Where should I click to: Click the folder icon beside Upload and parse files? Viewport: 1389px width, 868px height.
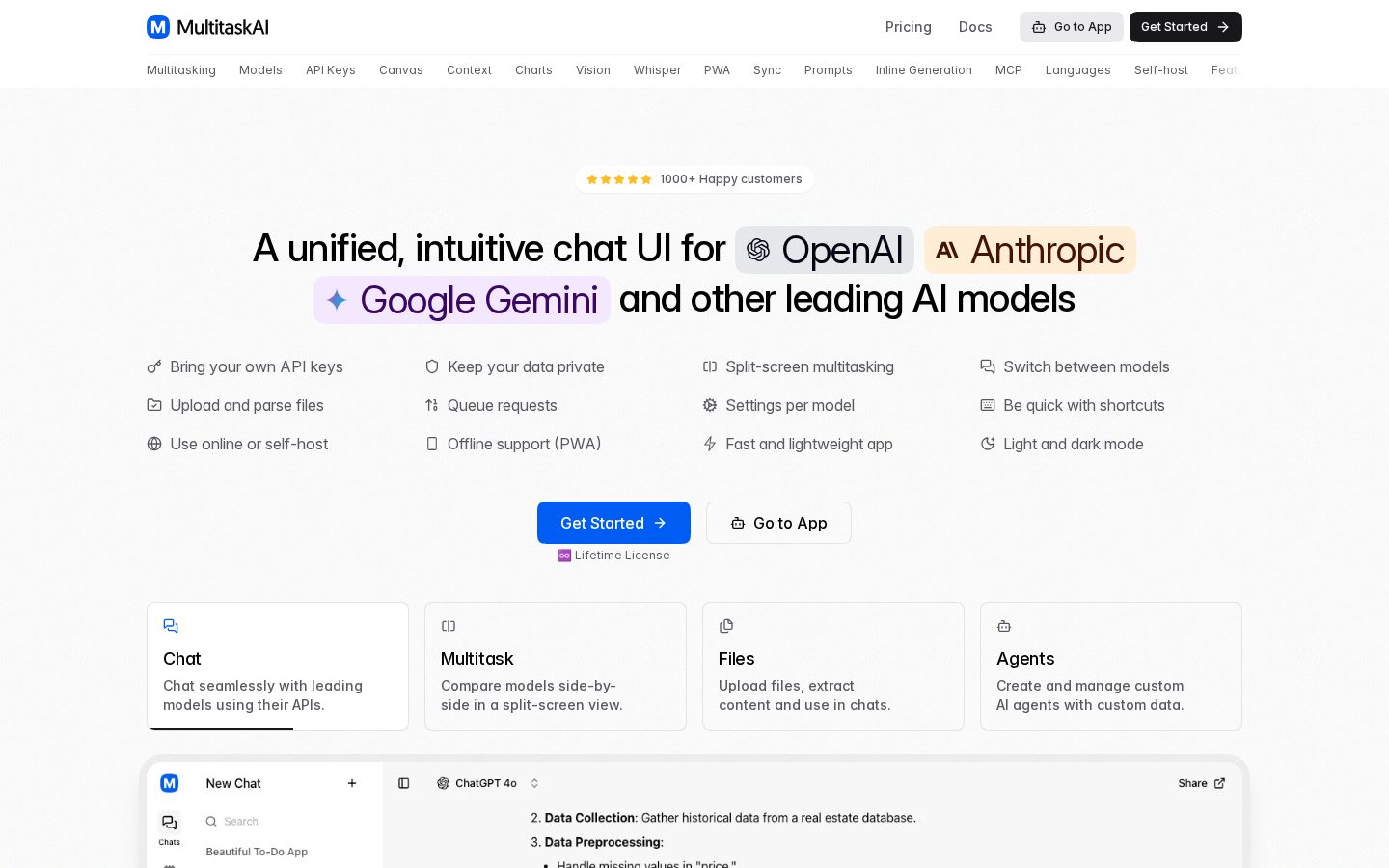pos(154,405)
